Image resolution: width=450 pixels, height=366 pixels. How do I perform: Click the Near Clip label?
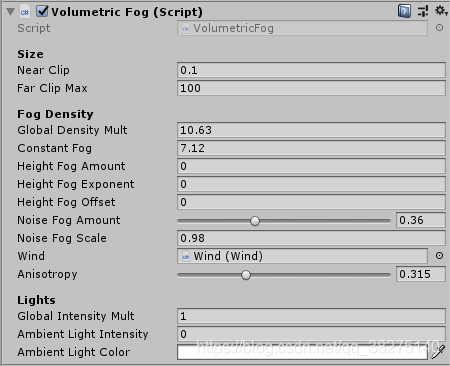click(x=43, y=70)
